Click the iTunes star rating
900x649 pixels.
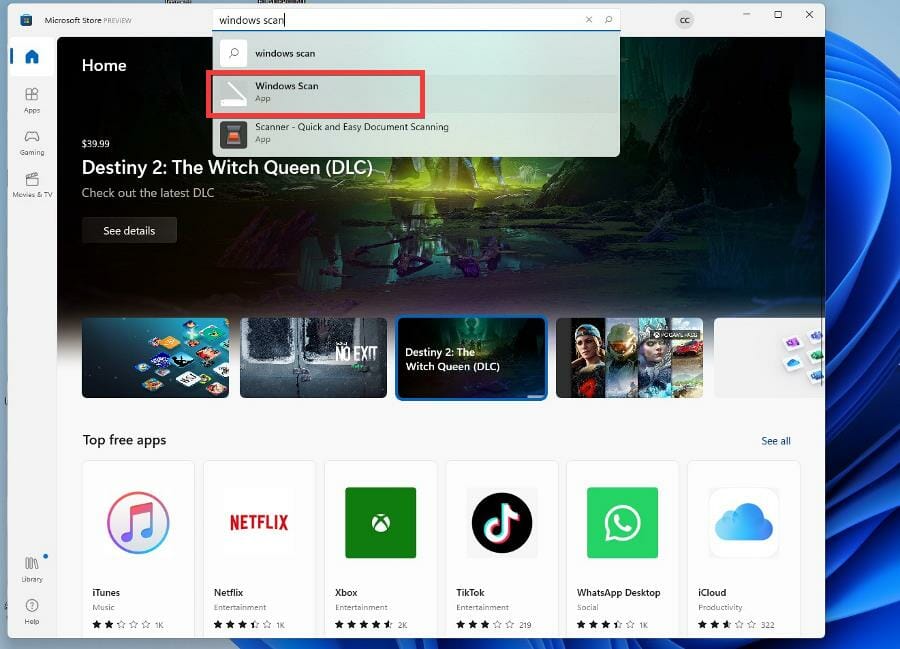click(x=121, y=624)
